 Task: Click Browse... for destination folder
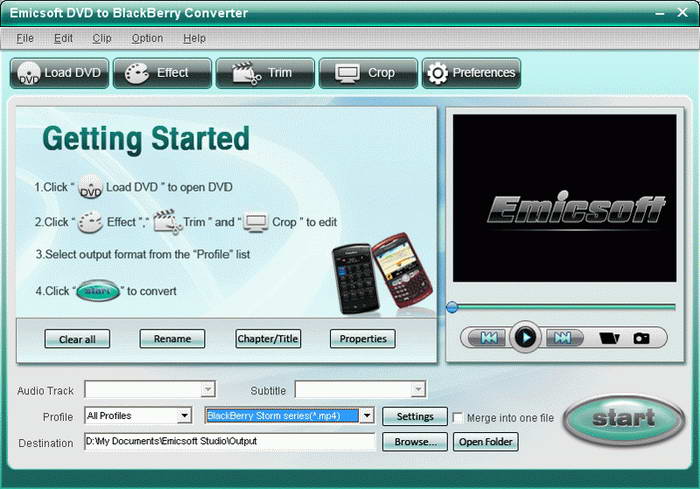pyautogui.click(x=415, y=442)
